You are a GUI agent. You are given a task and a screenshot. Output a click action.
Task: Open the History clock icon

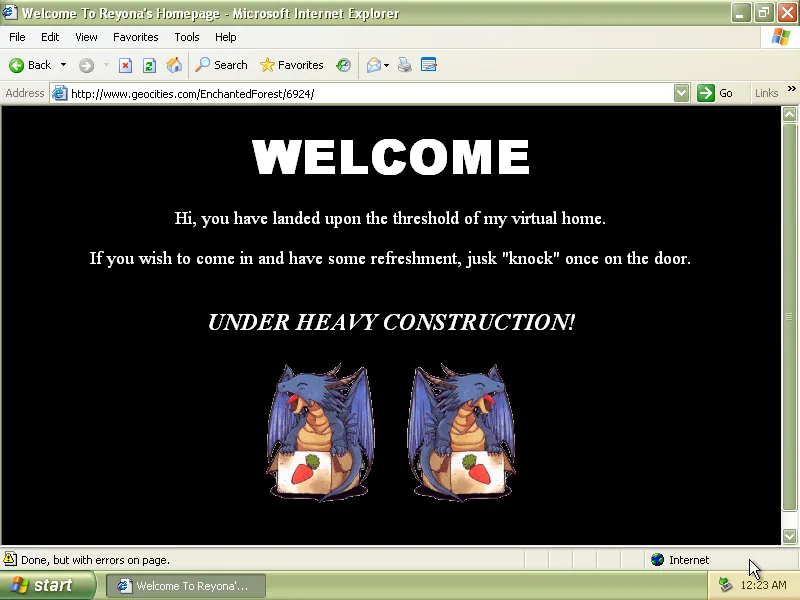point(343,65)
